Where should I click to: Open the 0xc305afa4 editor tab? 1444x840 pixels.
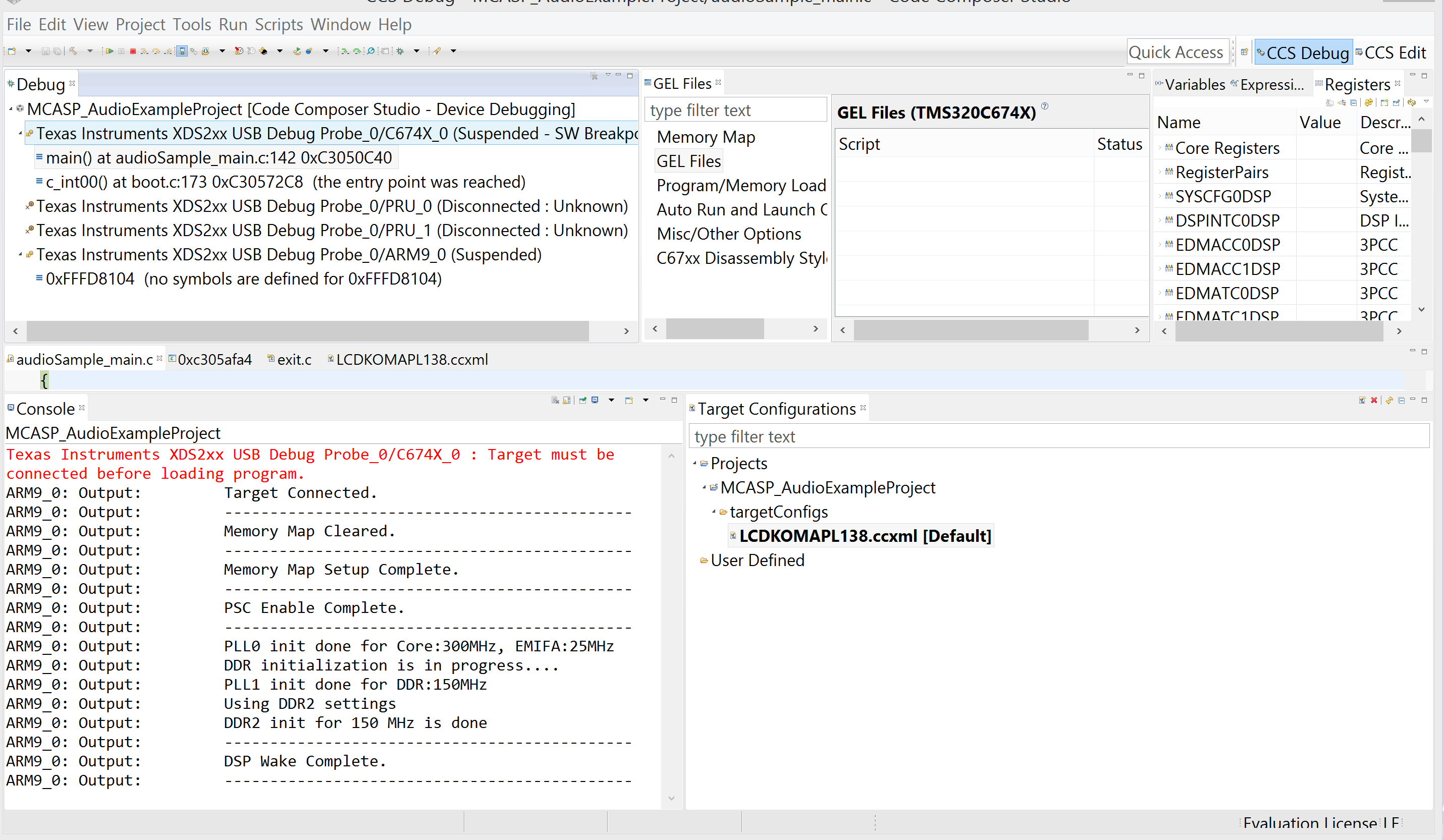[x=210, y=360]
